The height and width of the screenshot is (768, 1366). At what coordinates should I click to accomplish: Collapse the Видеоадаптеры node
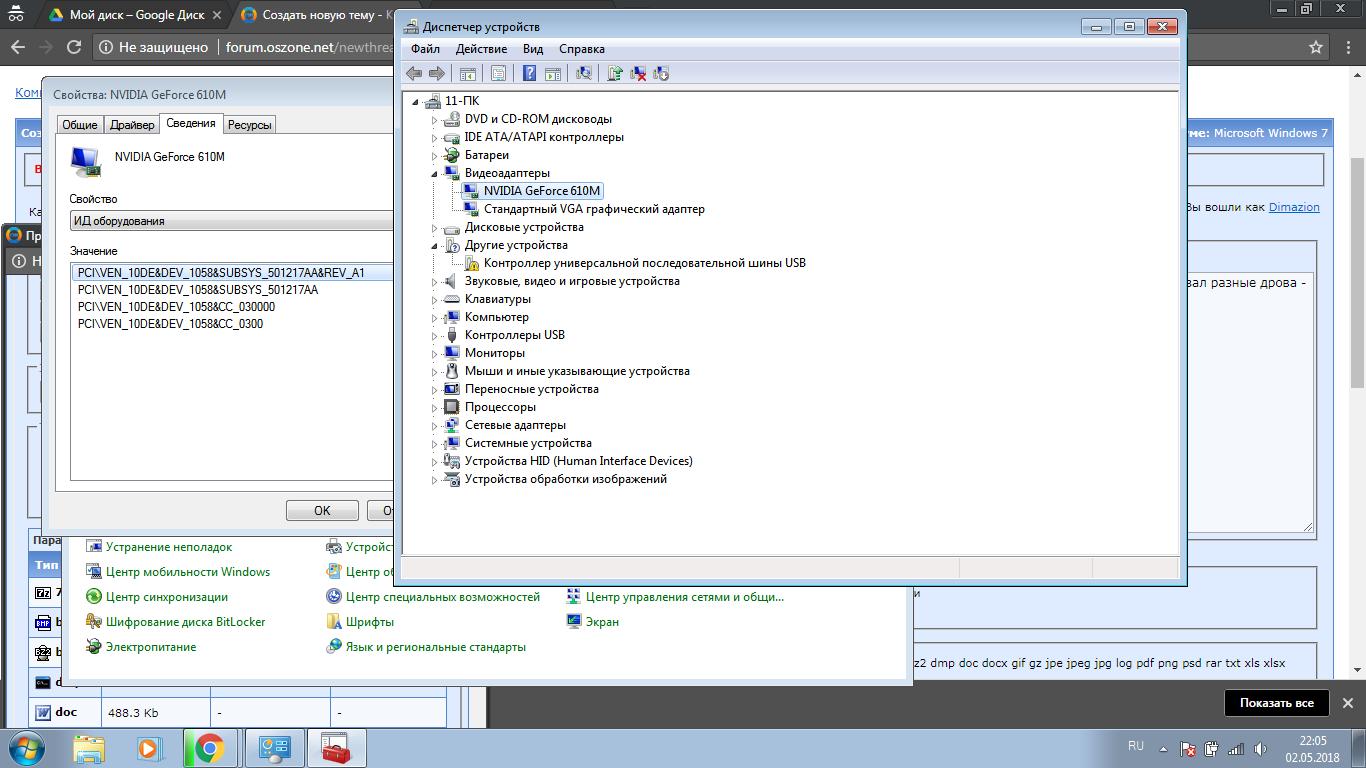(x=435, y=173)
